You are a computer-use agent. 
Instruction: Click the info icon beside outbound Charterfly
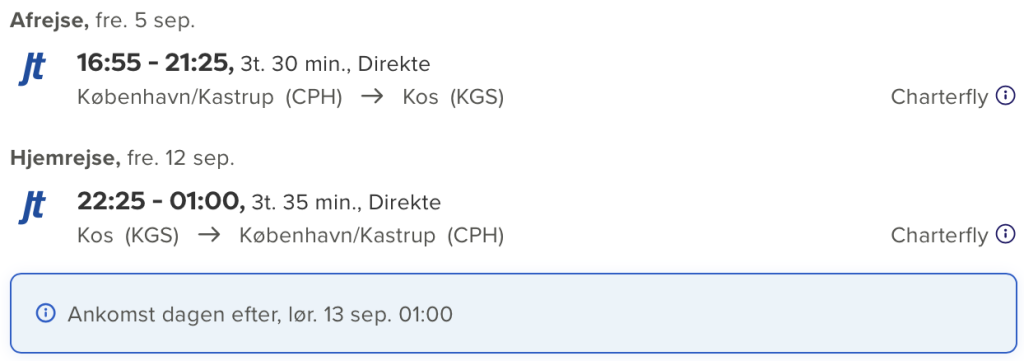[1005, 96]
